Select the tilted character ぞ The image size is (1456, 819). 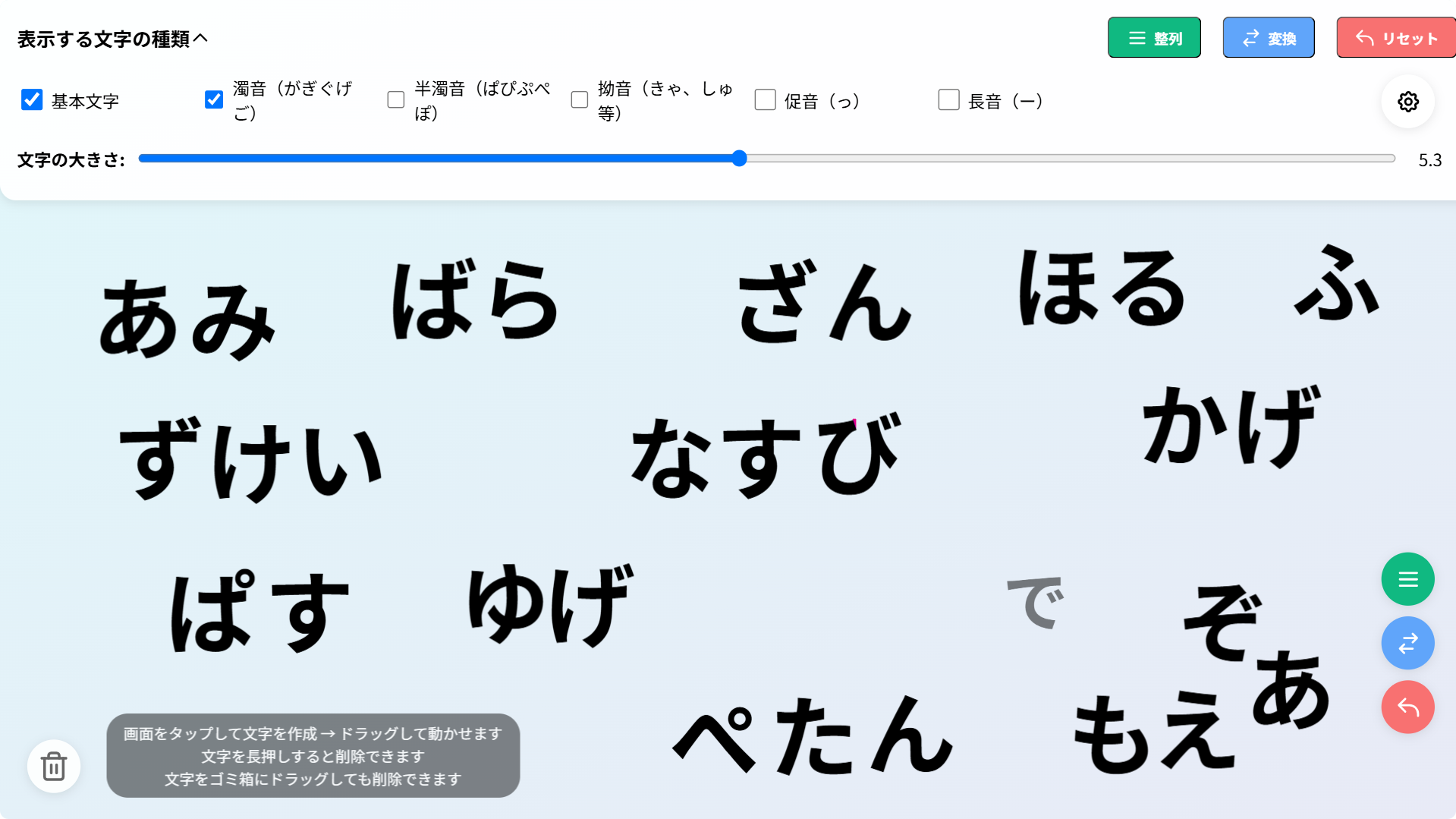[x=1223, y=622]
